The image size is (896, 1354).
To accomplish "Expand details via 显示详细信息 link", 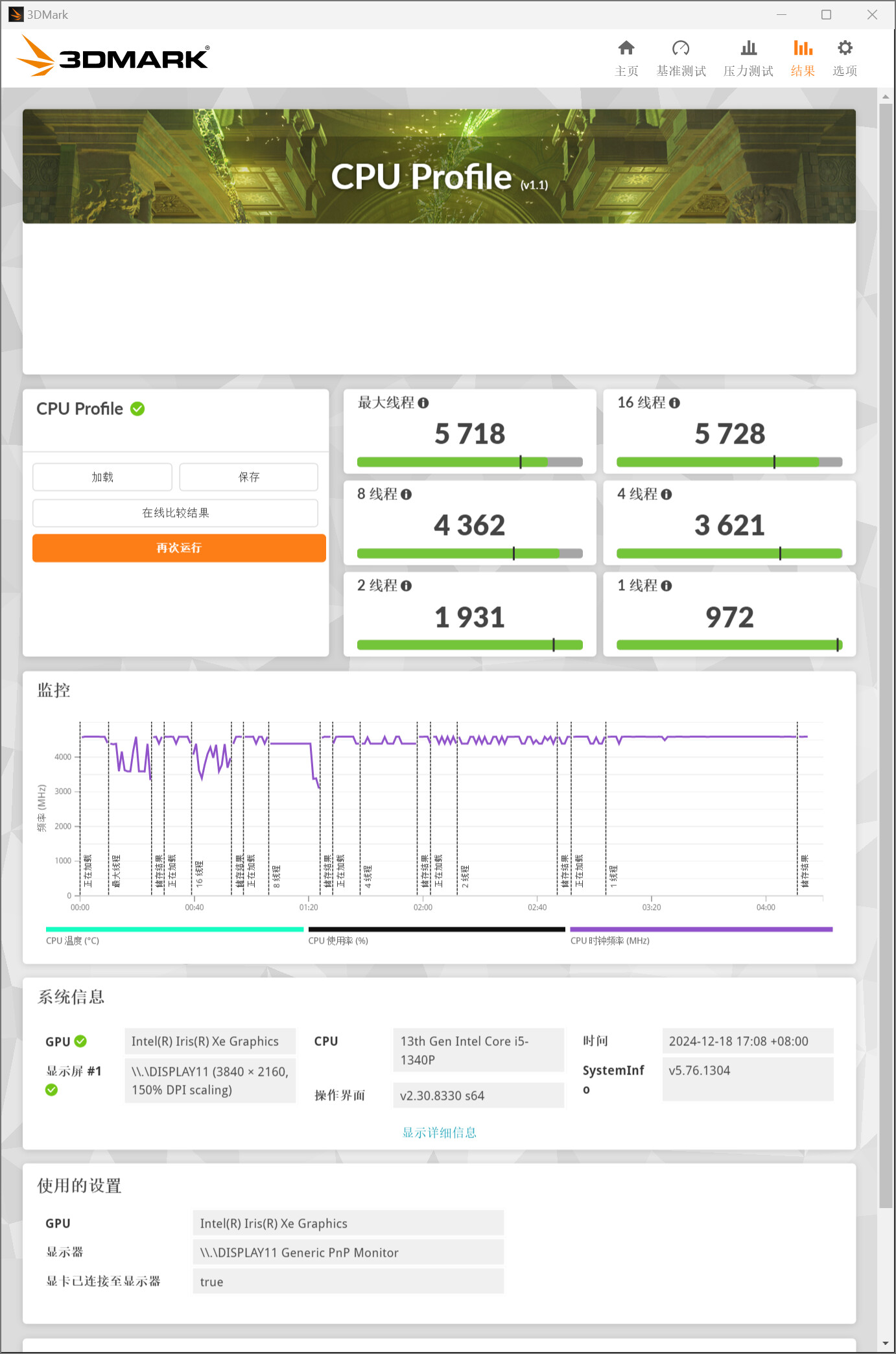I will tap(439, 1133).
